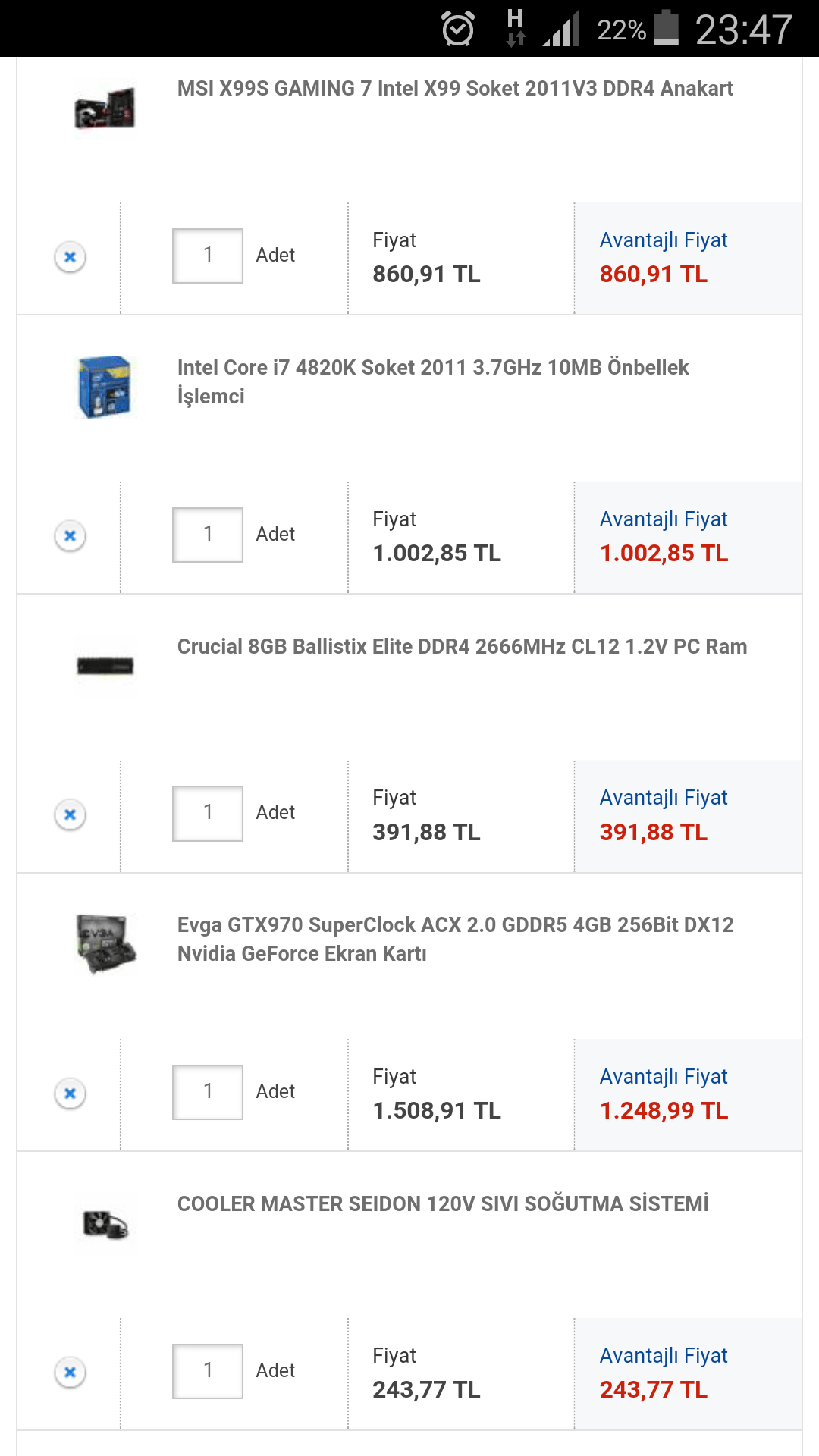Edit quantity field for the processor
This screenshot has height=1456, width=819.
(x=207, y=535)
